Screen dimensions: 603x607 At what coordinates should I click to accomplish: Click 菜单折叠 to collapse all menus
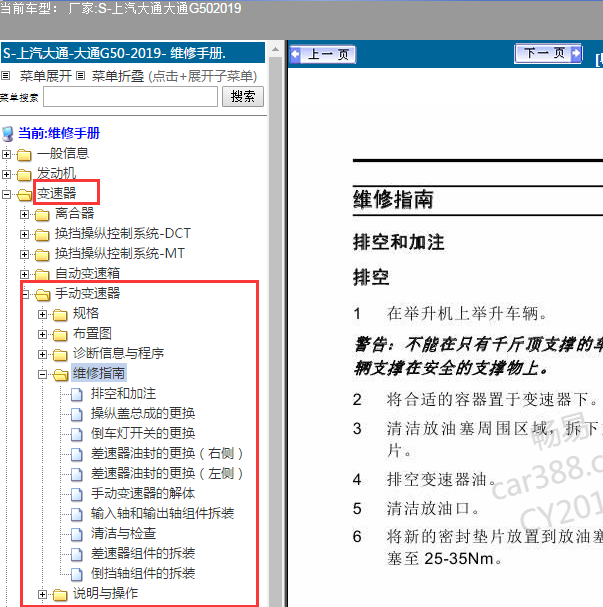118,76
